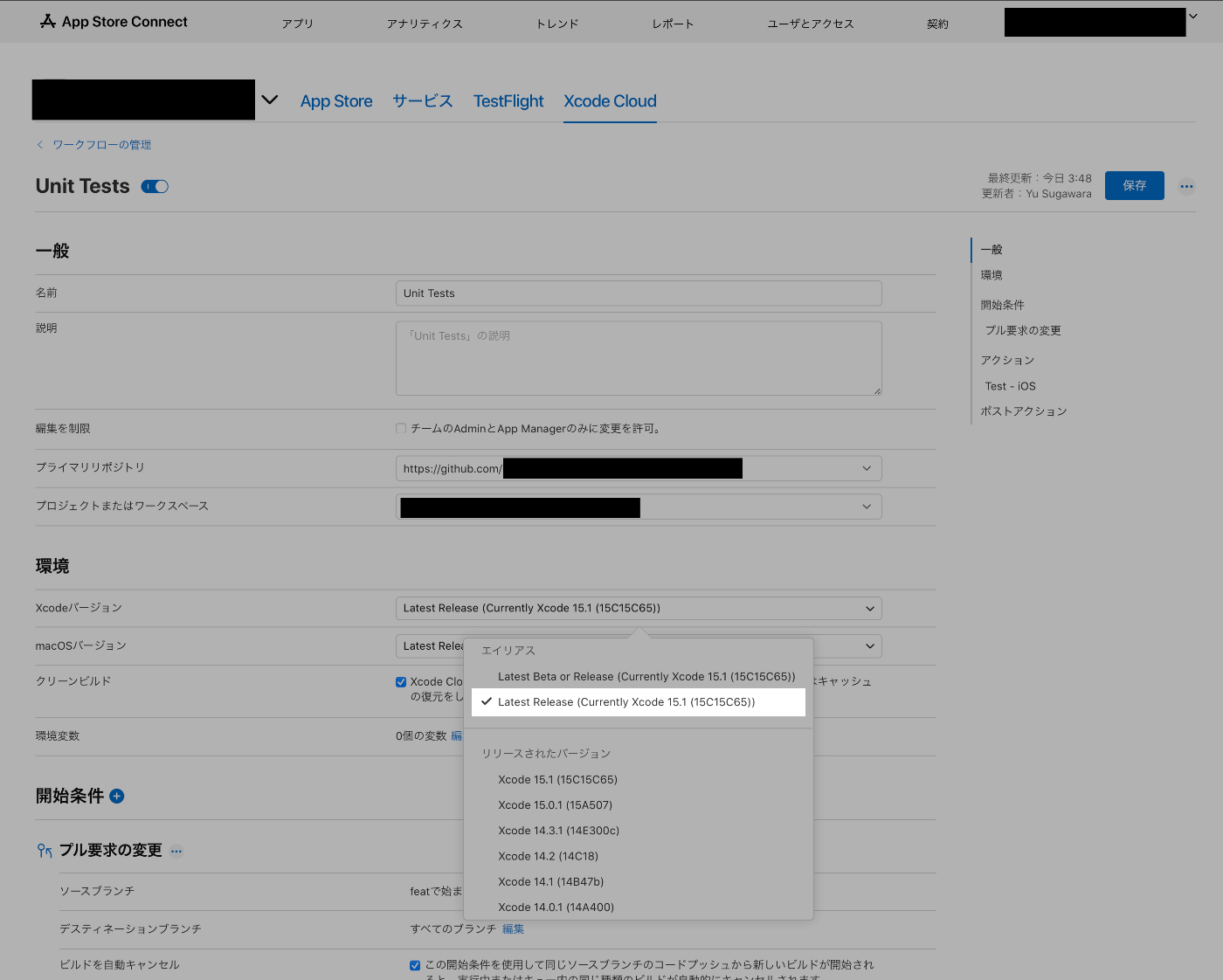The height and width of the screenshot is (980, 1223).
Task: Switch to the サービス tab
Action: point(423,101)
